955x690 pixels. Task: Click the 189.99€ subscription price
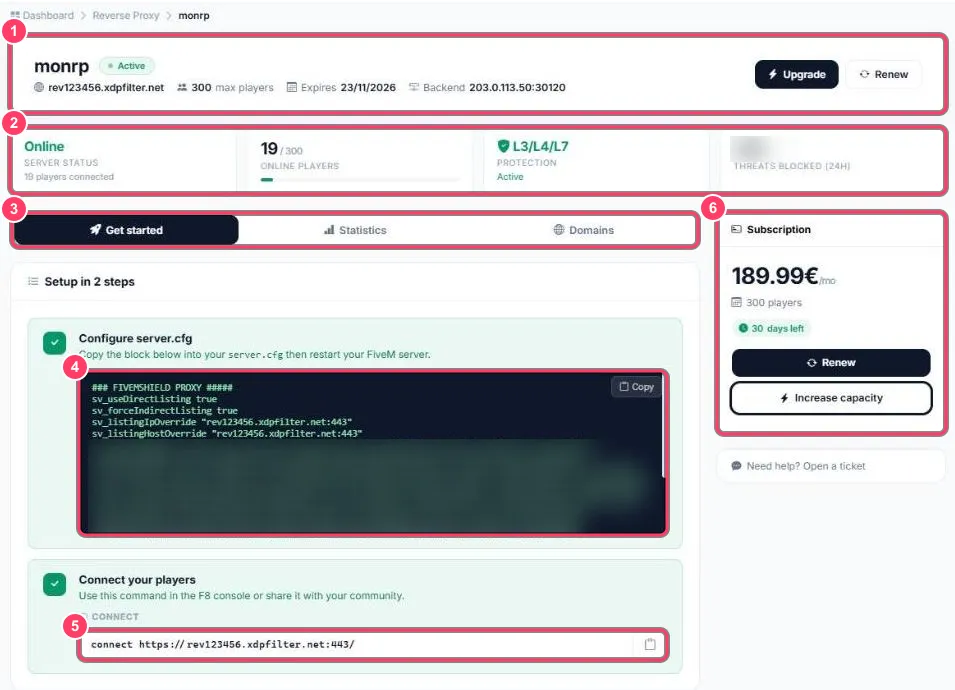pyautogui.click(x=775, y=276)
